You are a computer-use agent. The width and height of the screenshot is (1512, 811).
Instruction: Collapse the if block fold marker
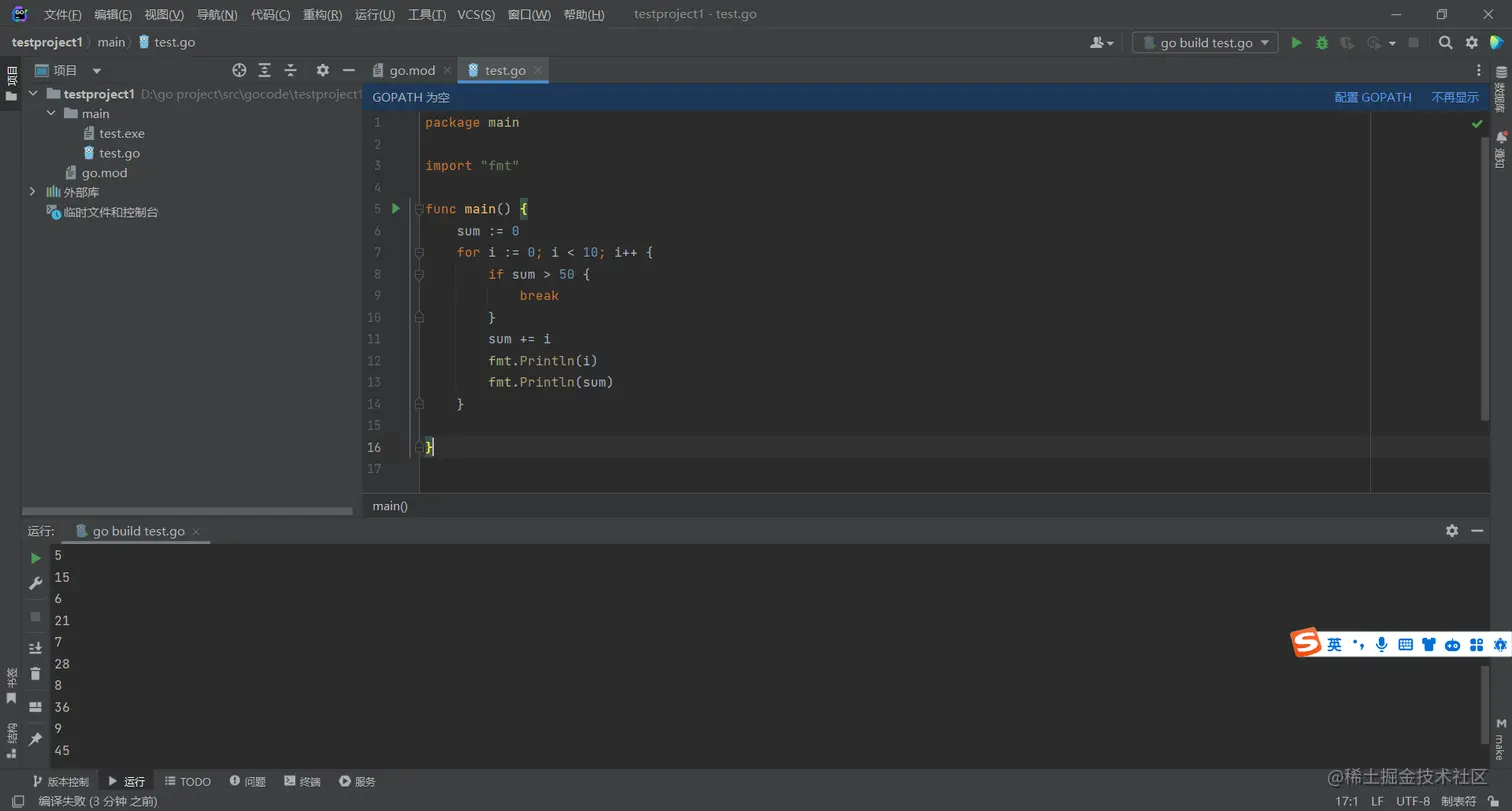pyautogui.click(x=419, y=274)
